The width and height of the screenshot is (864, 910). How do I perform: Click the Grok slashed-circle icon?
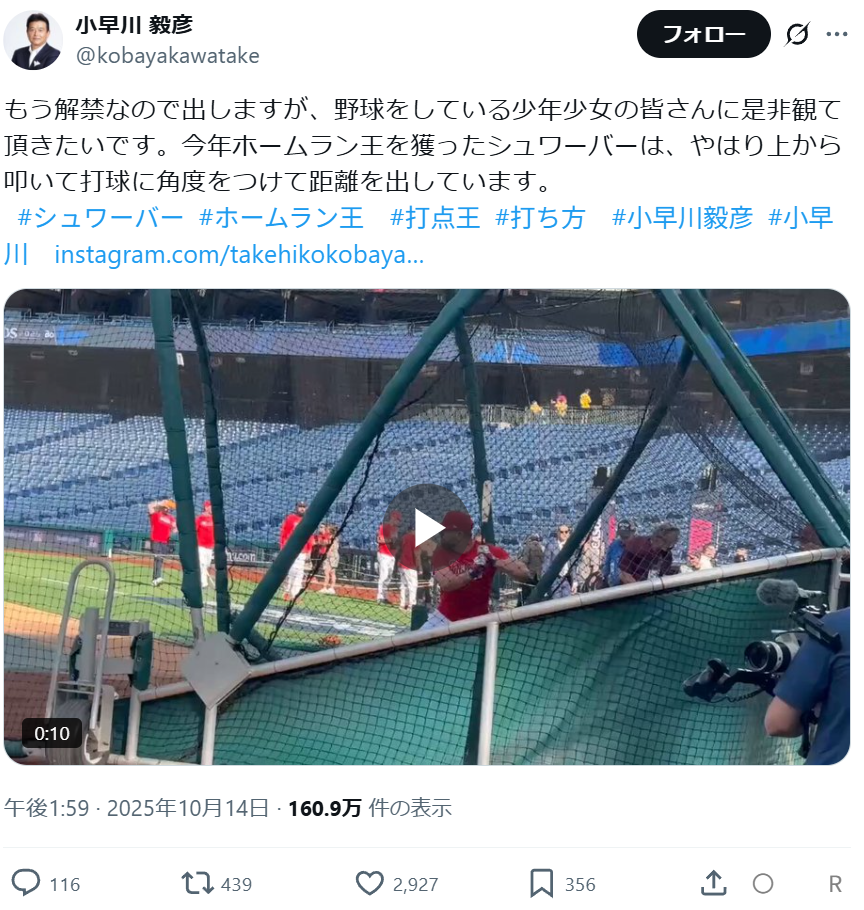(x=797, y=34)
